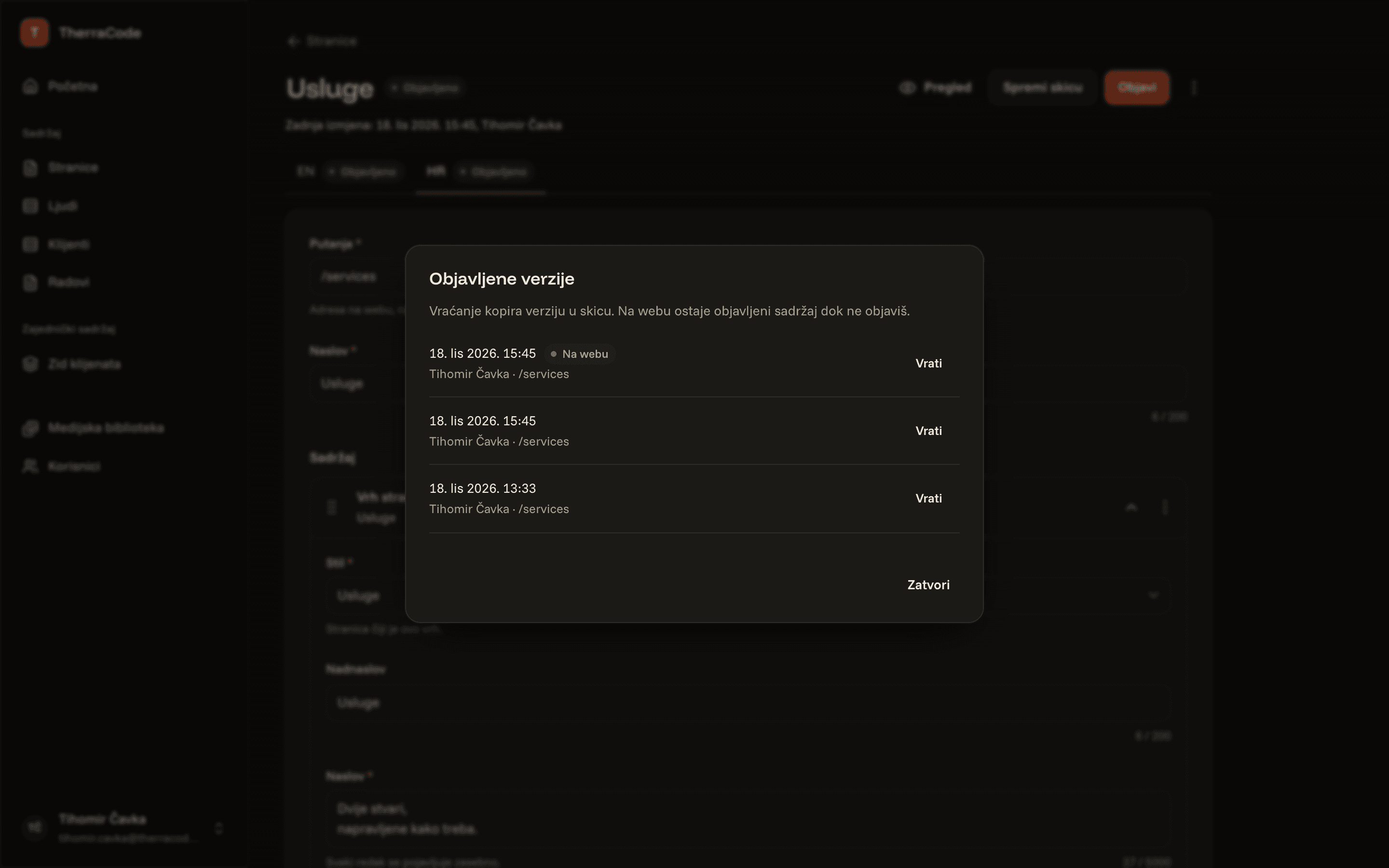Open the Stranice pages icon in the sidebar
The width and height of the screenshot is (1389, 868).
tap(30, 168)
